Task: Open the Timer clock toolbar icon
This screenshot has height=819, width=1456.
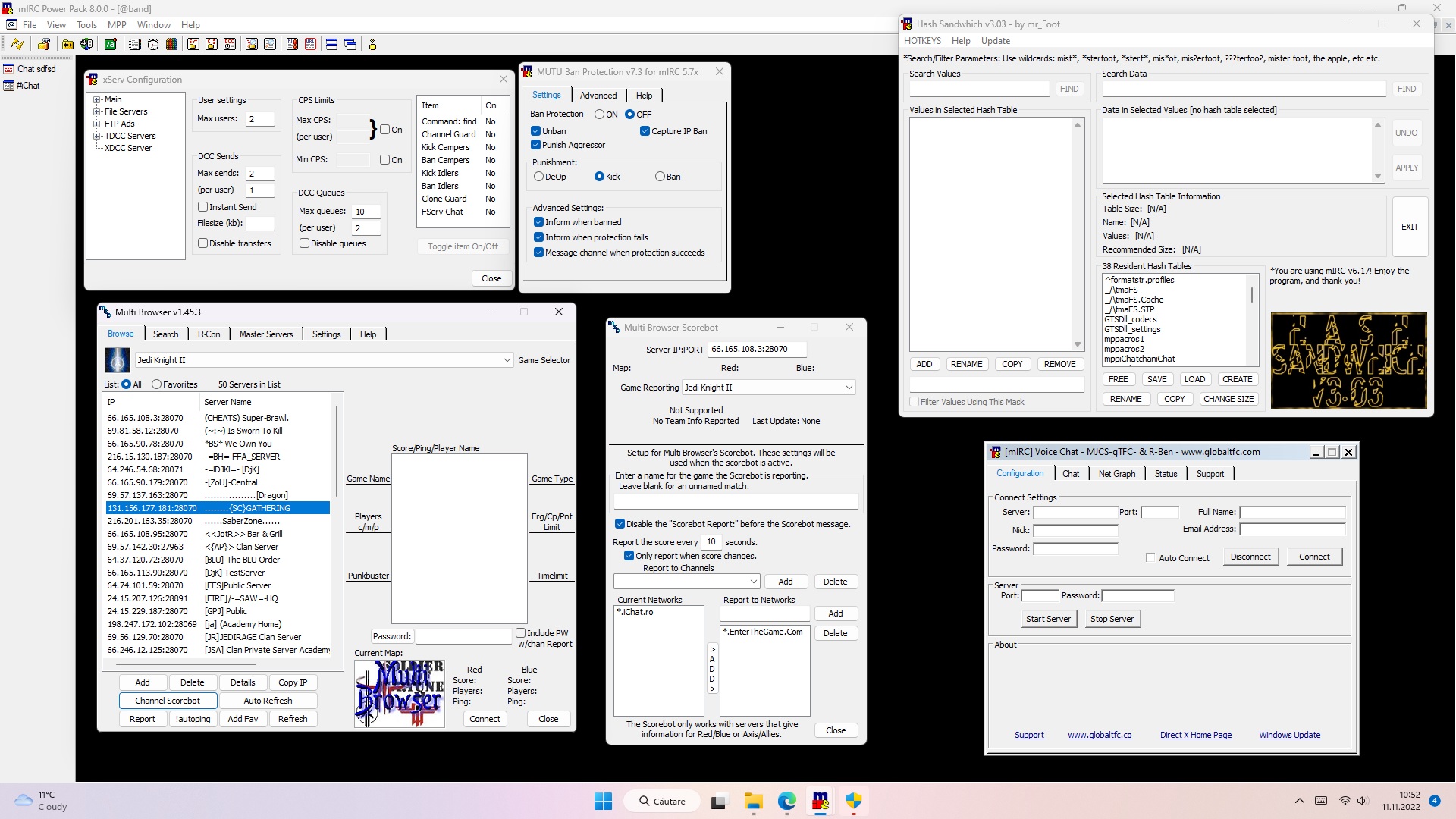Action: [153, 44]
